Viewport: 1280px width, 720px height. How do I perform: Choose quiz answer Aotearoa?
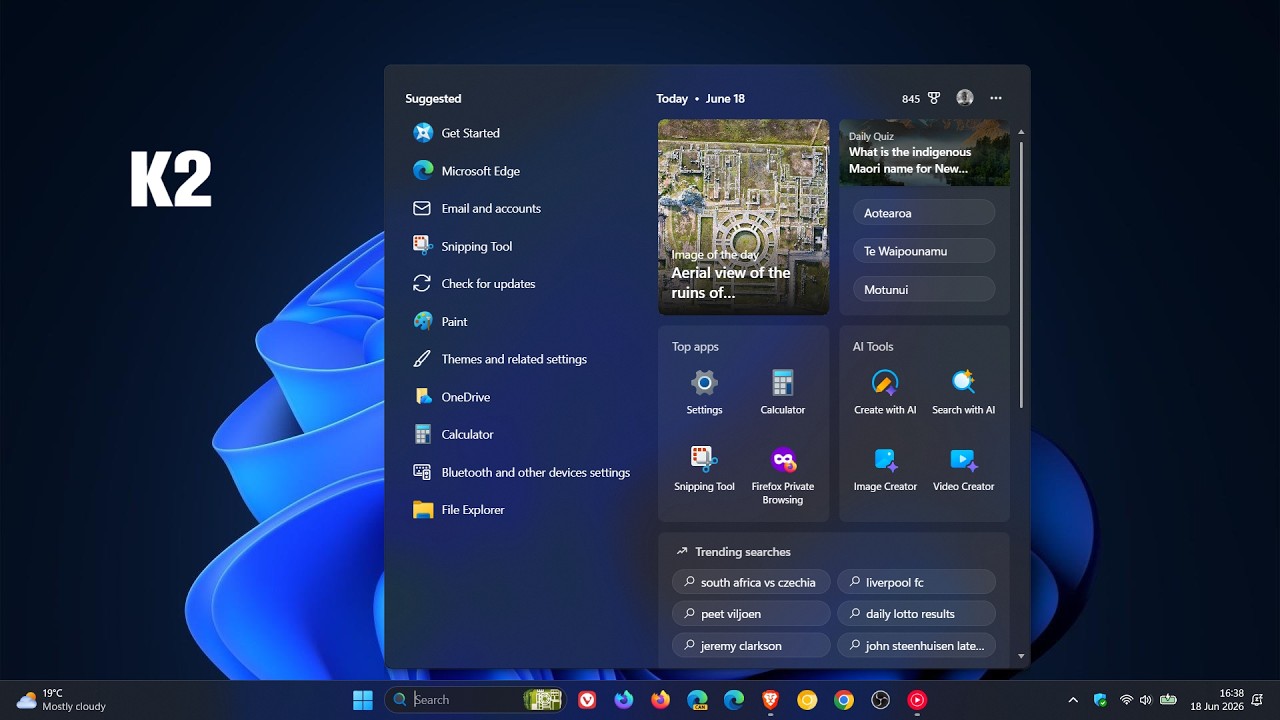click(924, 213)
